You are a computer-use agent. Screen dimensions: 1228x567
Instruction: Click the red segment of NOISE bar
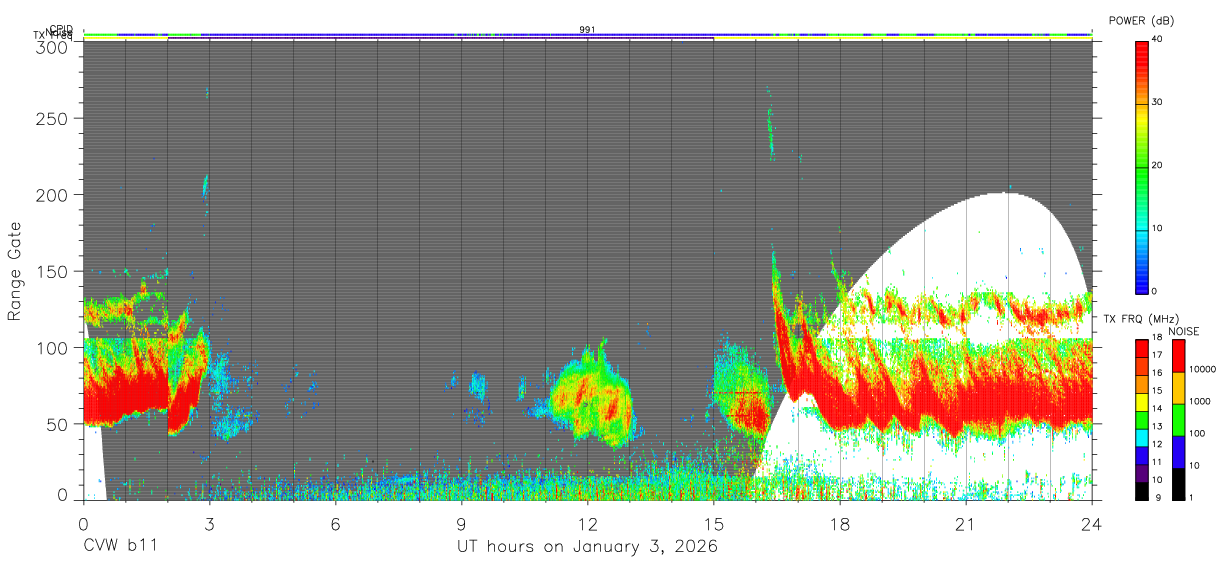[1177, 356]
